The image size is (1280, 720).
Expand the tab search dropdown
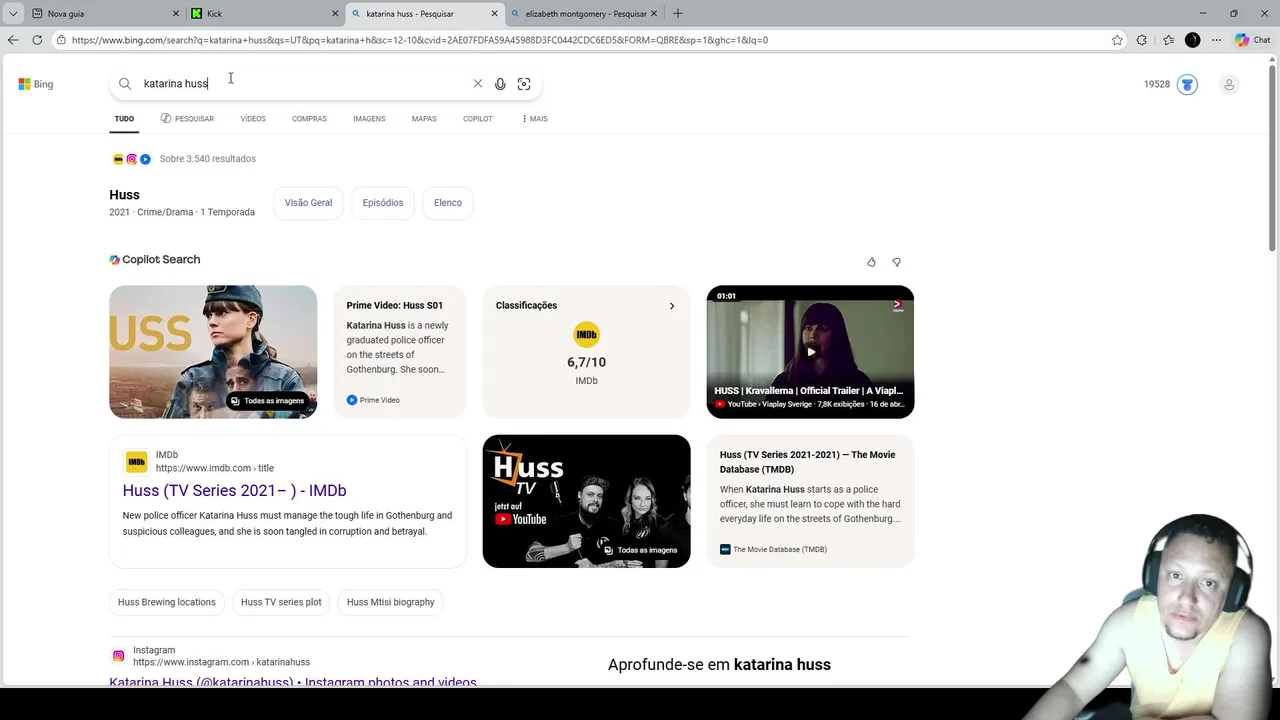[13, 13]
